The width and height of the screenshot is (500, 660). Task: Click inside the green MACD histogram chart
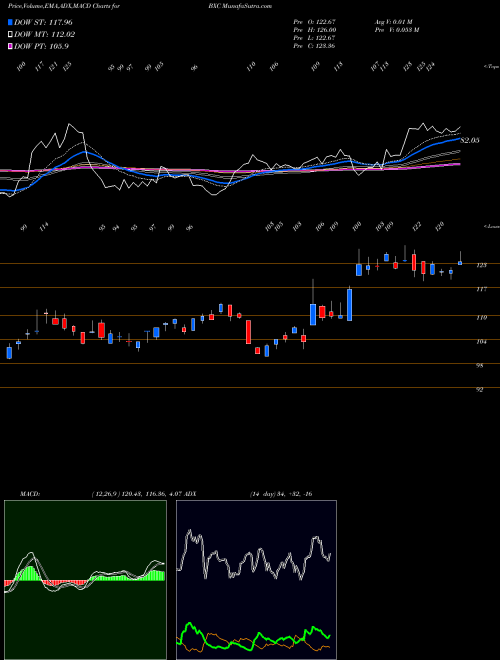click(x=85, y=580)
